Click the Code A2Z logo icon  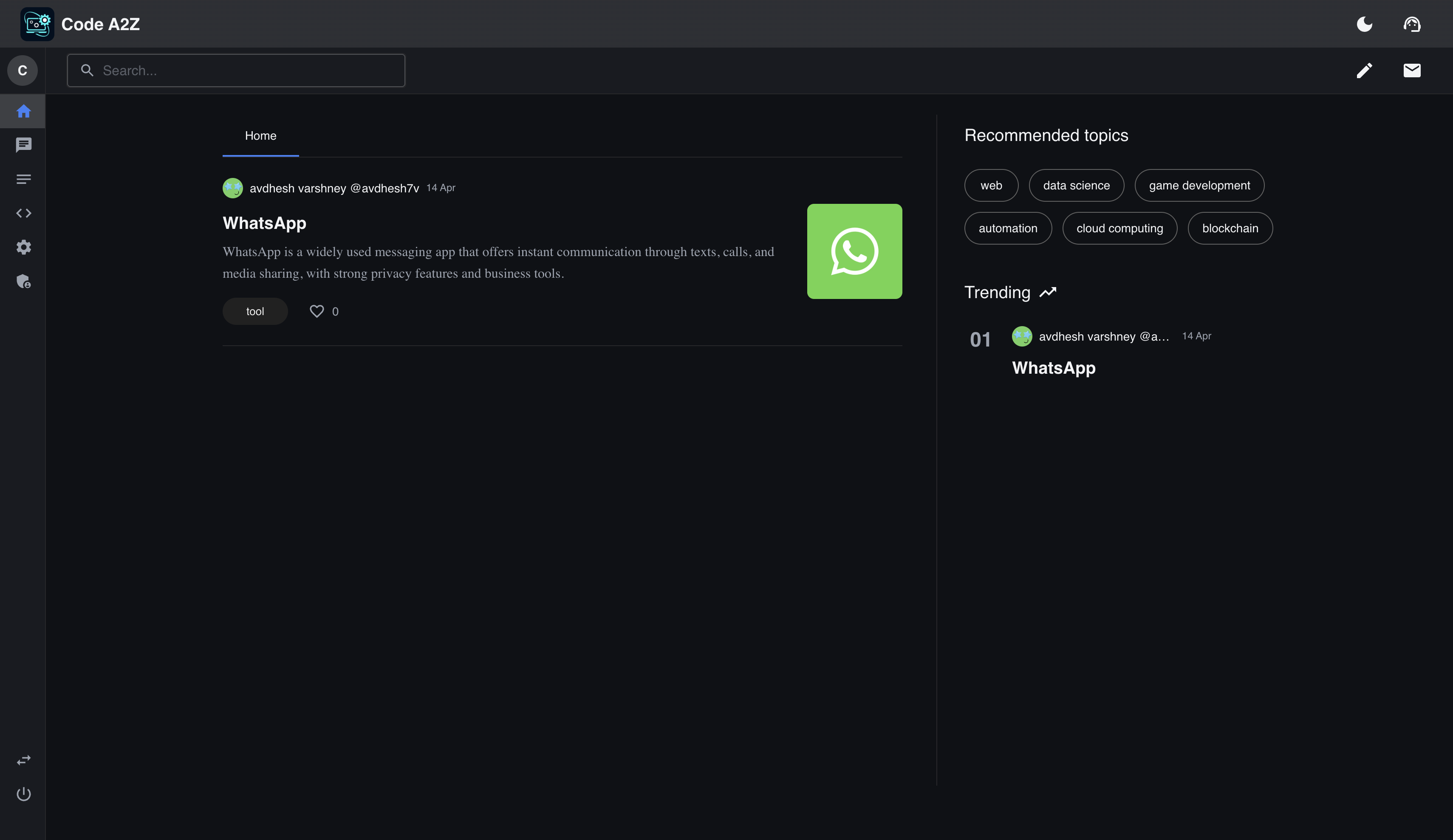coord(37,24)
